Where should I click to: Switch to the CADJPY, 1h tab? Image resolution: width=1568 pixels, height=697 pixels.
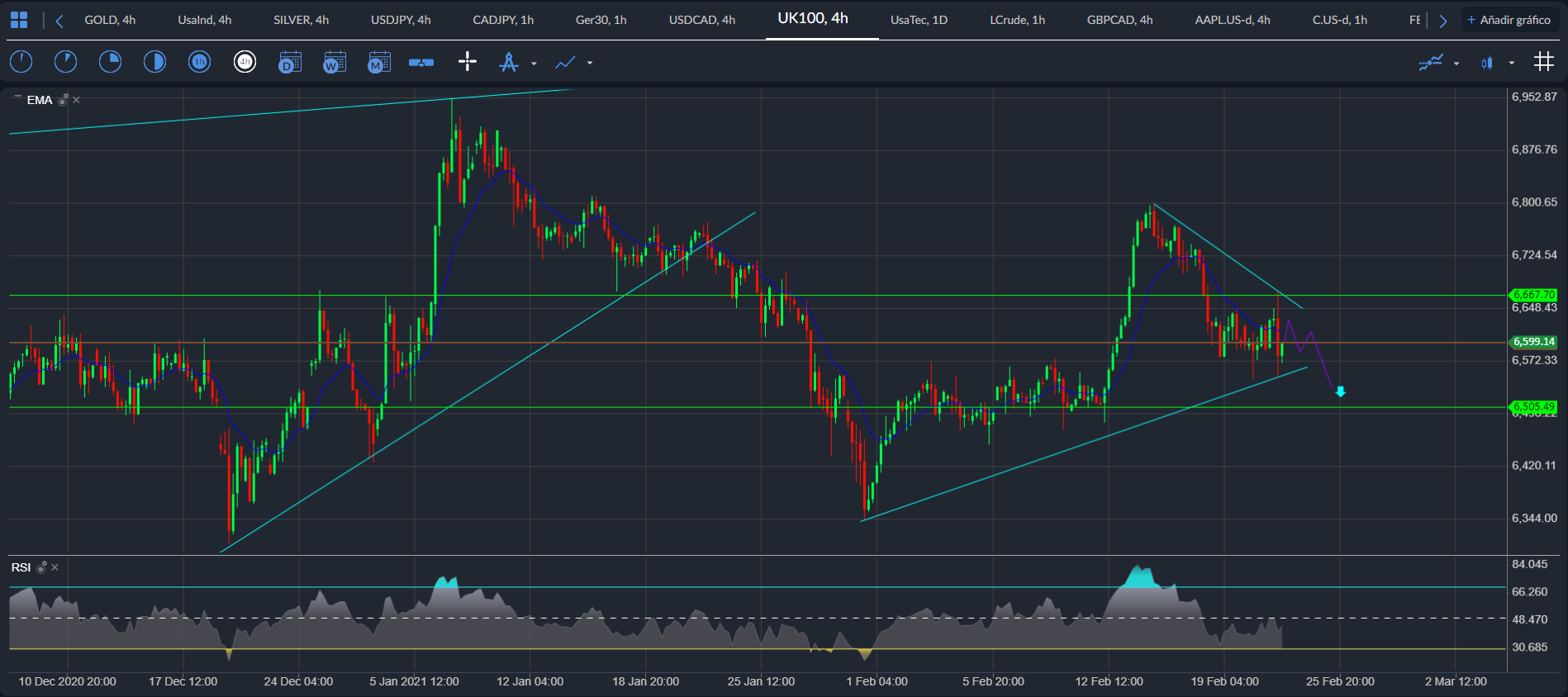503,20
